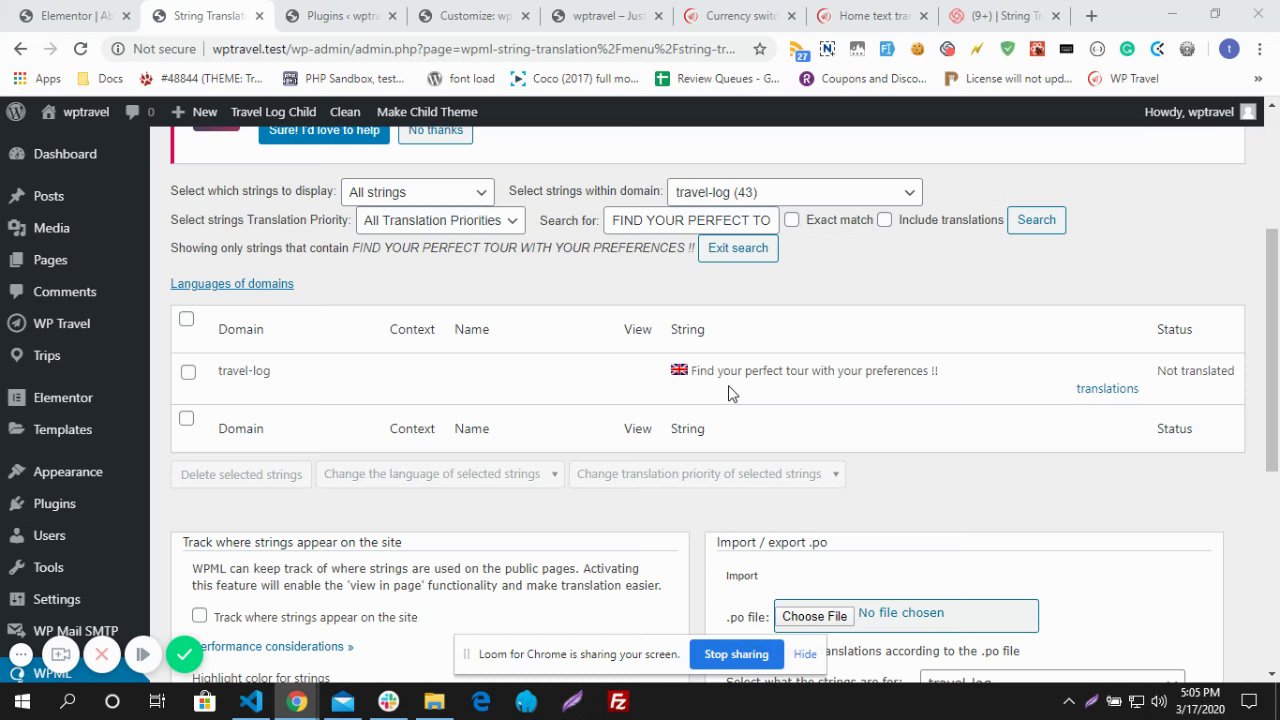Toggle the Include translations checkbox
The image size is (1280, 720).
[x=884, y=219]
